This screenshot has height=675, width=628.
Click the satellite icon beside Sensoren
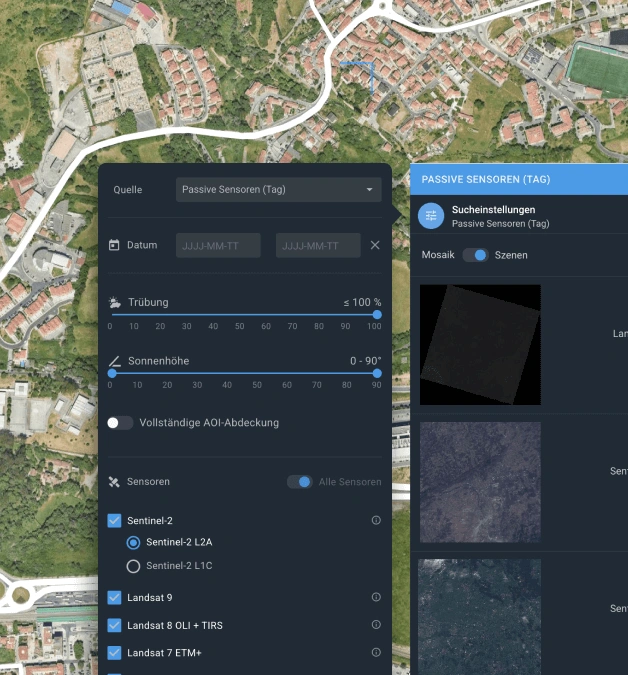point(114,482)
